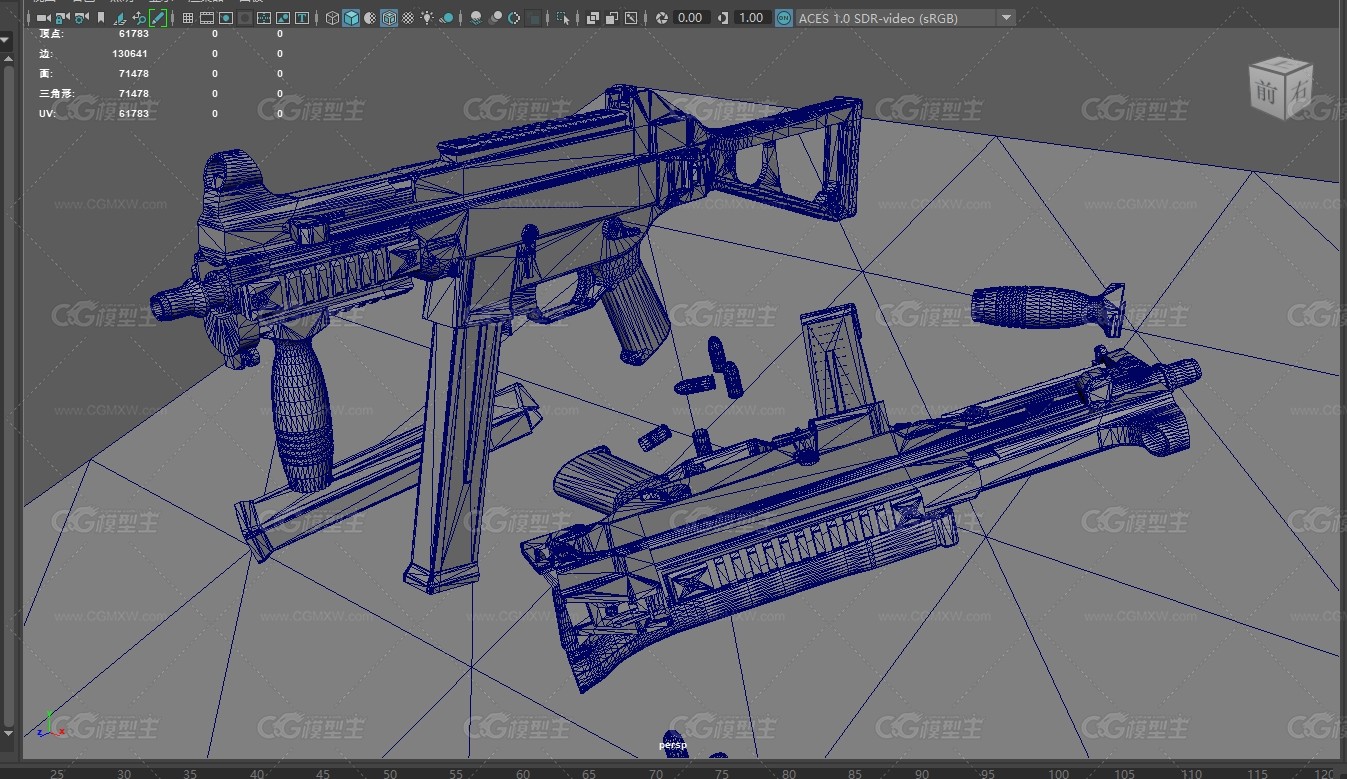Jump to frame 105 on time slider

click(x=1123, y=773)
